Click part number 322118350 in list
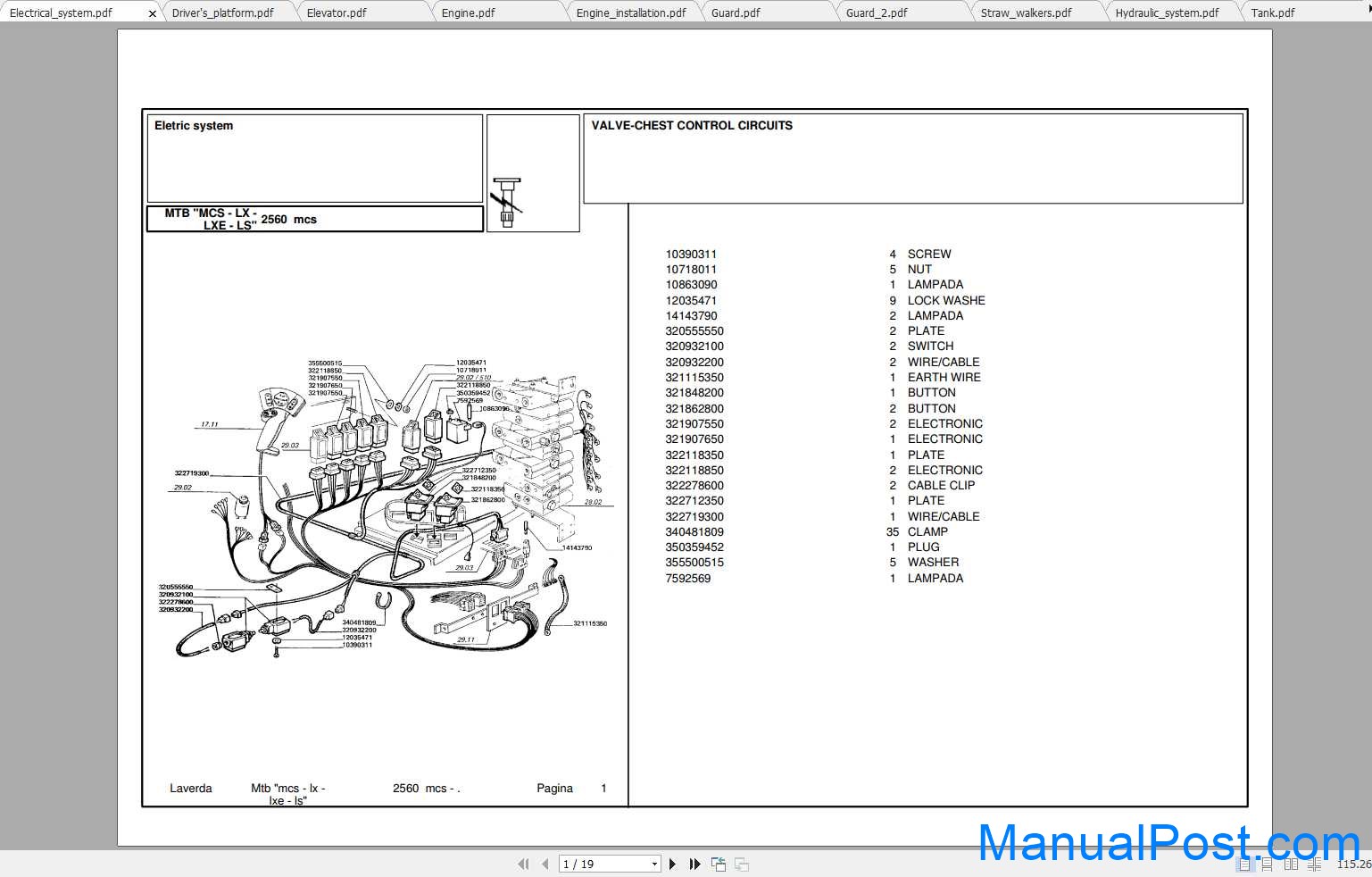The width and height of the screenshot is (1372, 877). (x=694, y=455)
